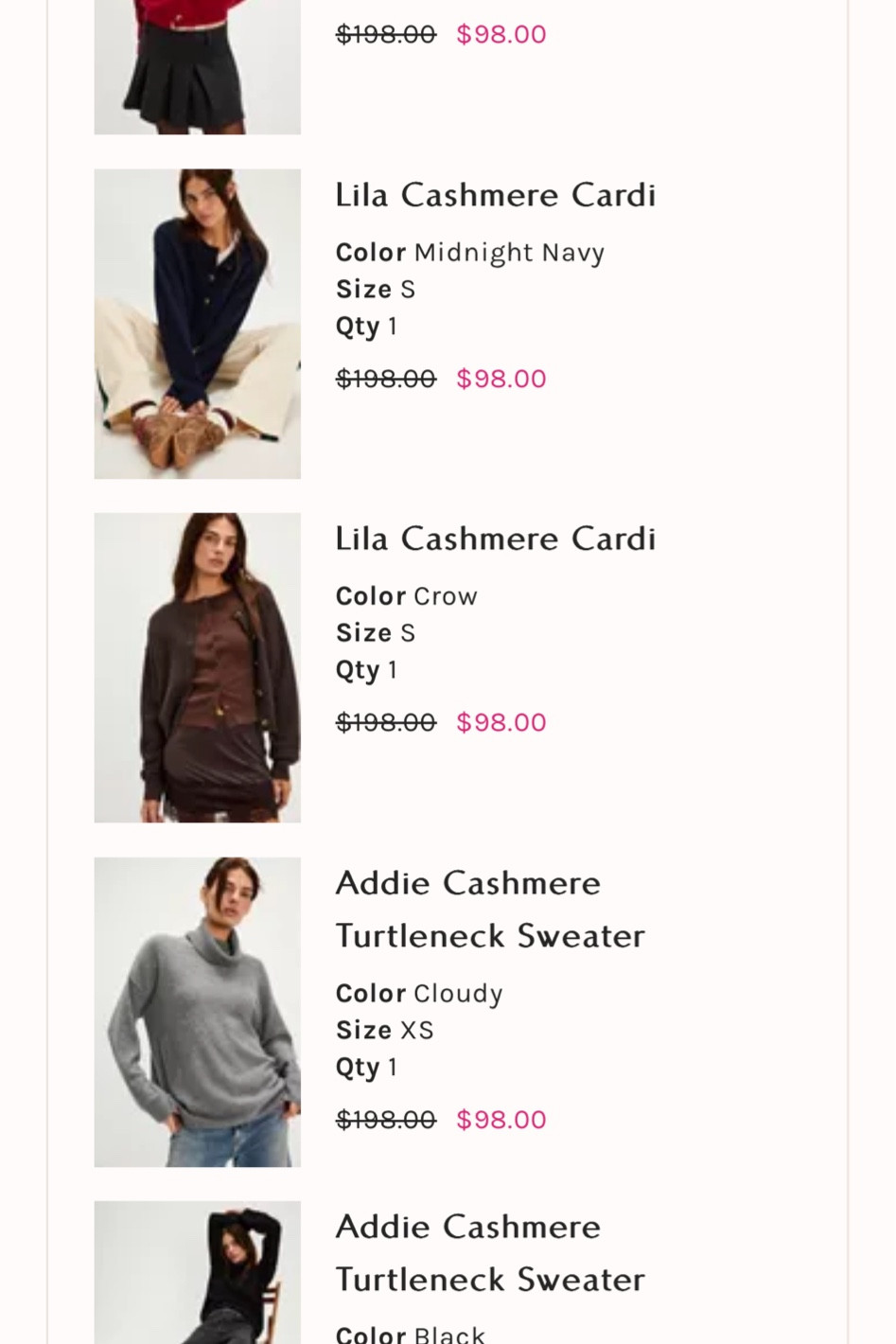This screenshot has width=896, height=1344.
Task: Click the Crow brown cardigan product image
Action: [197, 666]
